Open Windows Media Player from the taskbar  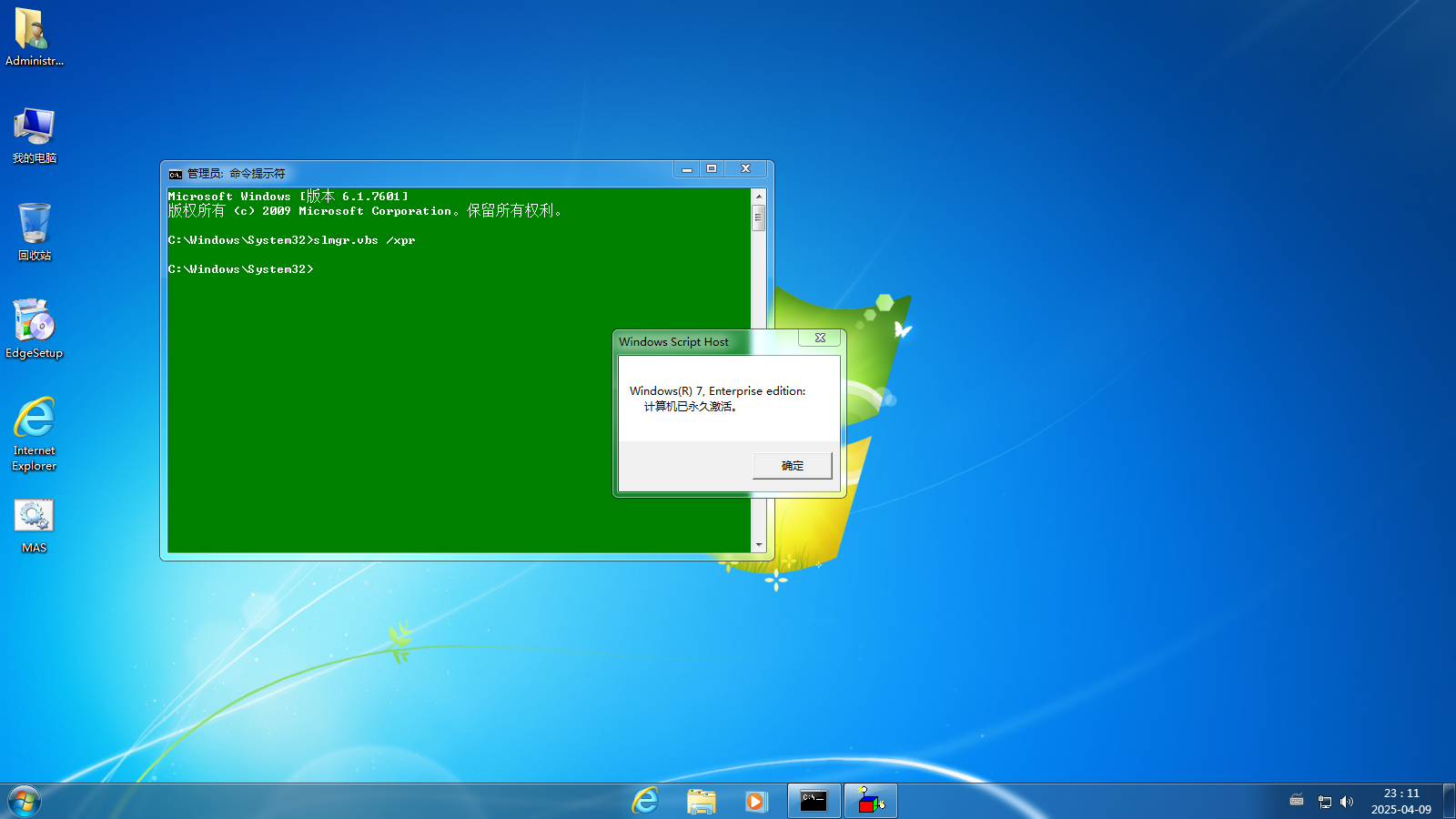point(755,801)
